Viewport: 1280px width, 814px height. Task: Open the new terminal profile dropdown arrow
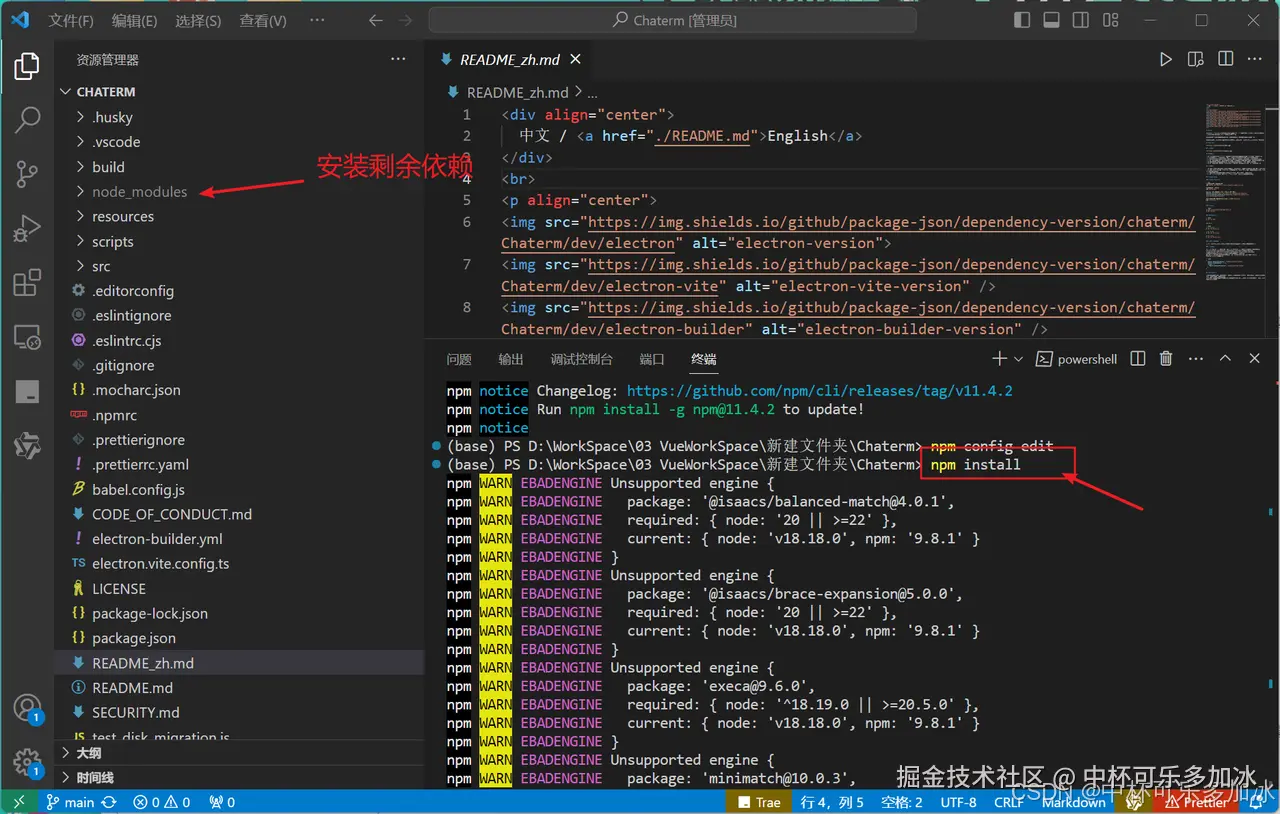(x=1019, y=359)
